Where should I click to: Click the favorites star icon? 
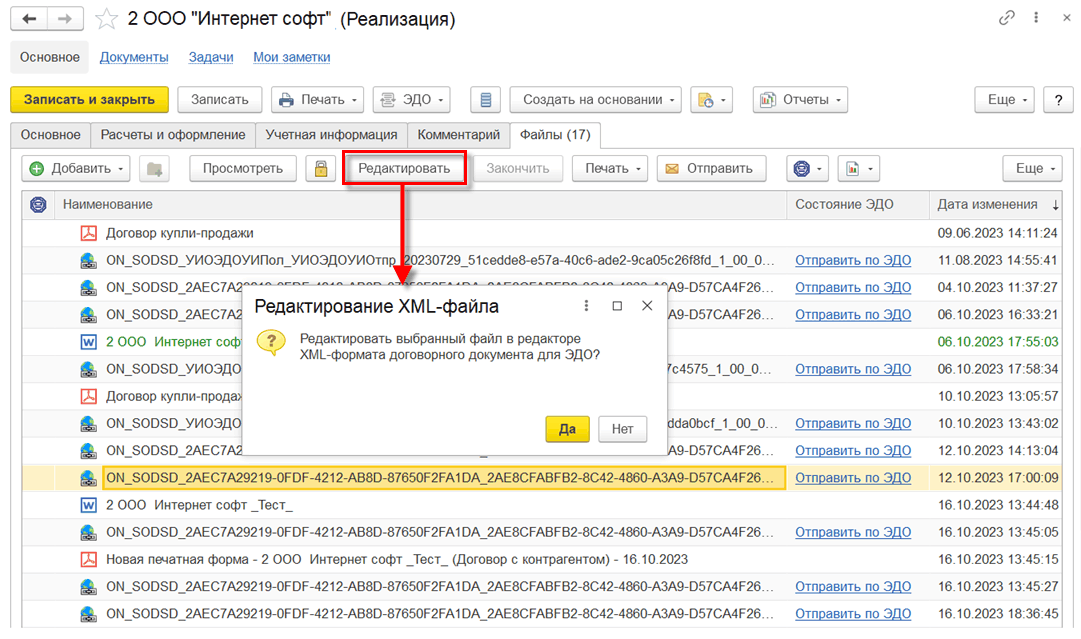point(106,19)
